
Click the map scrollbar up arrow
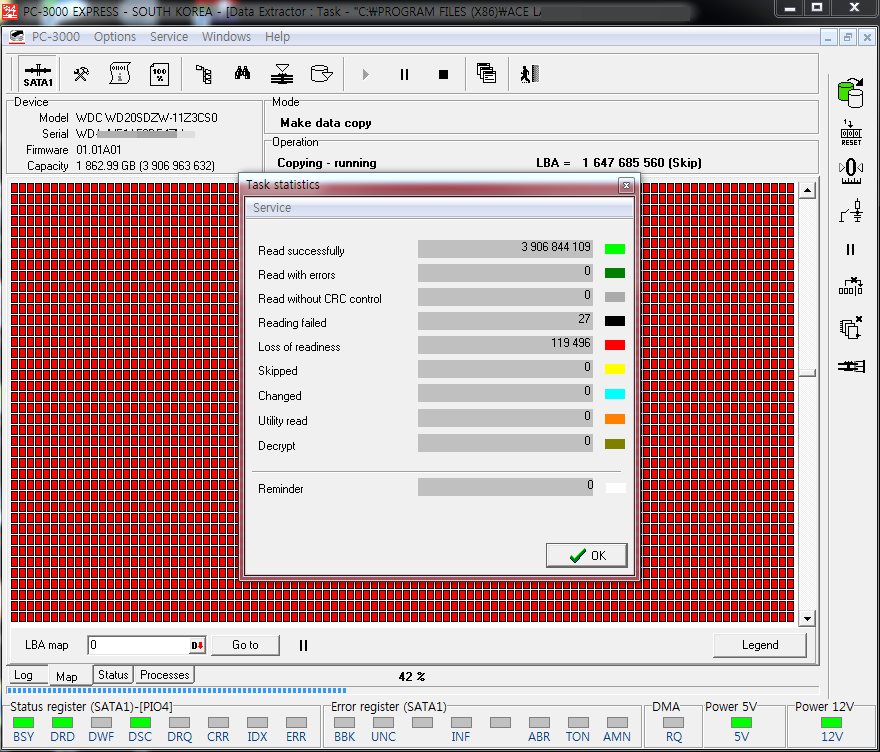click(807, 191)
